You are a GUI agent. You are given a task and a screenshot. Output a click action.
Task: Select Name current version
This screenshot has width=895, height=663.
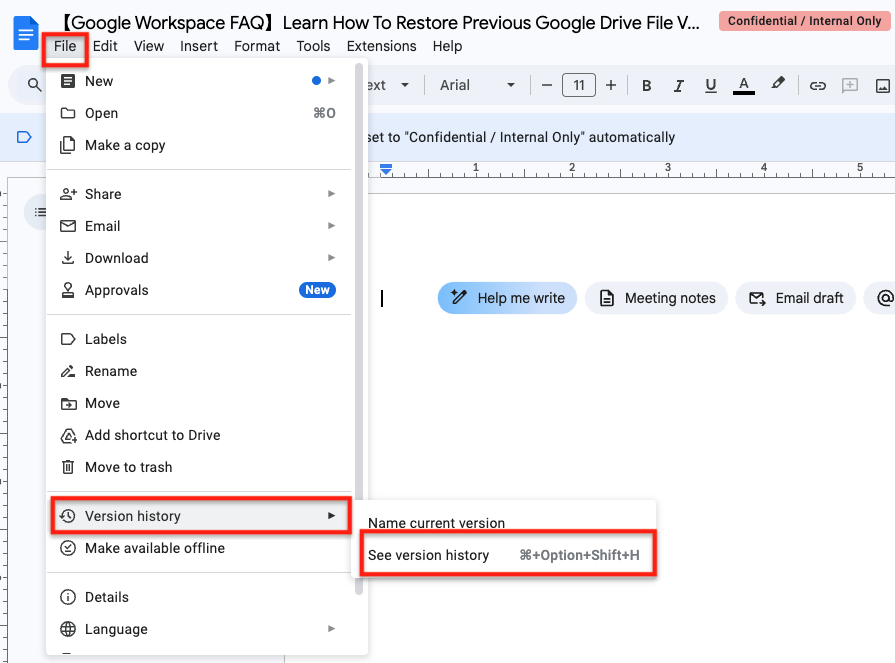(x=505, y=523)
